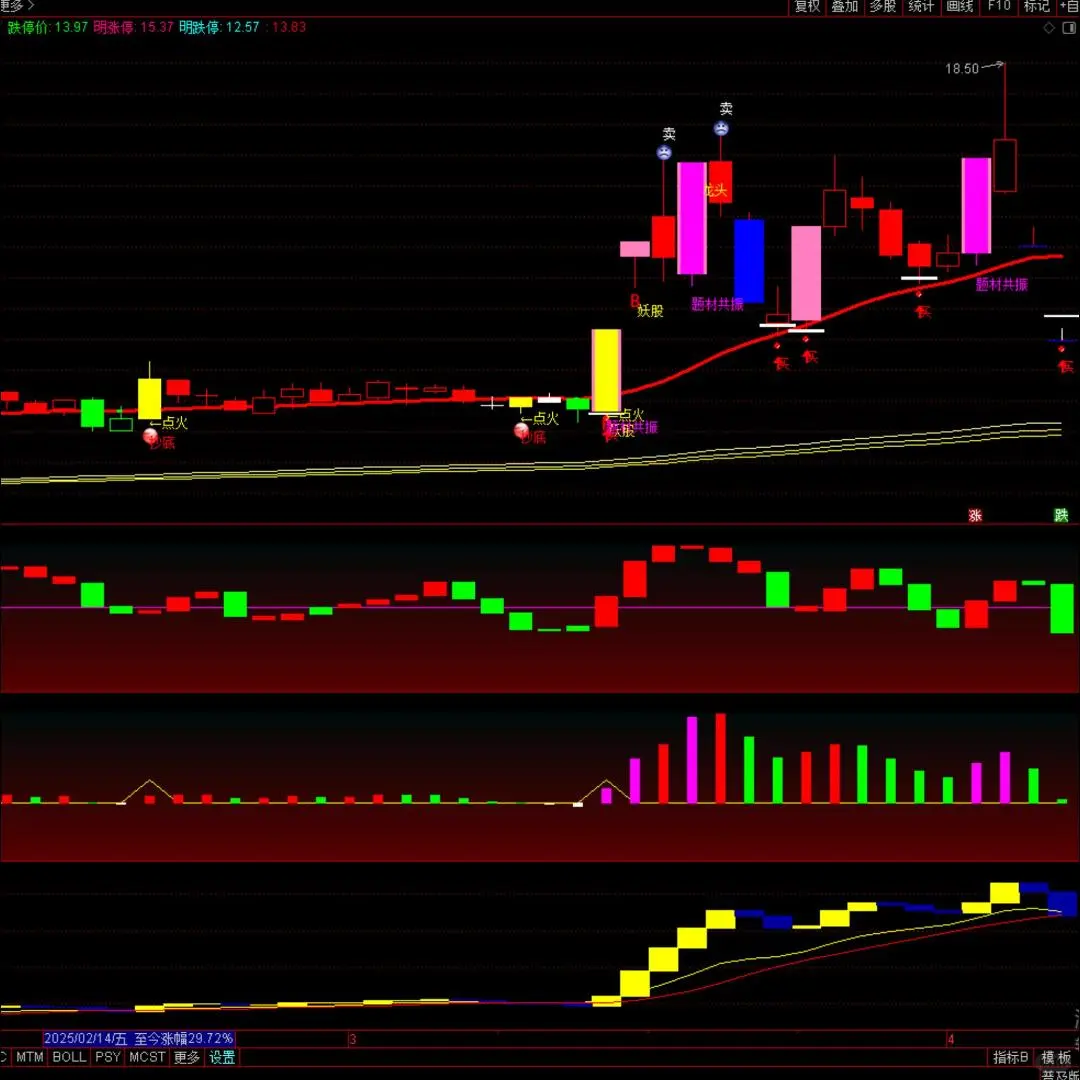Click the month 4 marker on time axis
Viewport: 1080px width, 1080px height.
point(951,1039)
